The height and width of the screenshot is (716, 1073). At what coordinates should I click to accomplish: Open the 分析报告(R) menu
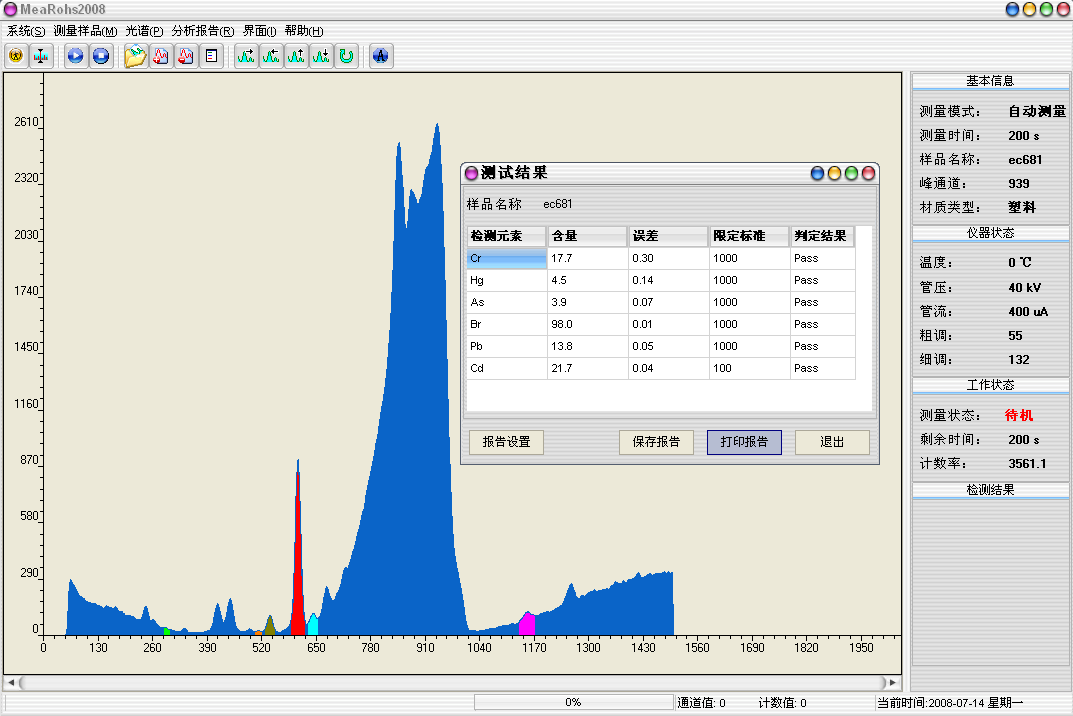pos(203,31)
